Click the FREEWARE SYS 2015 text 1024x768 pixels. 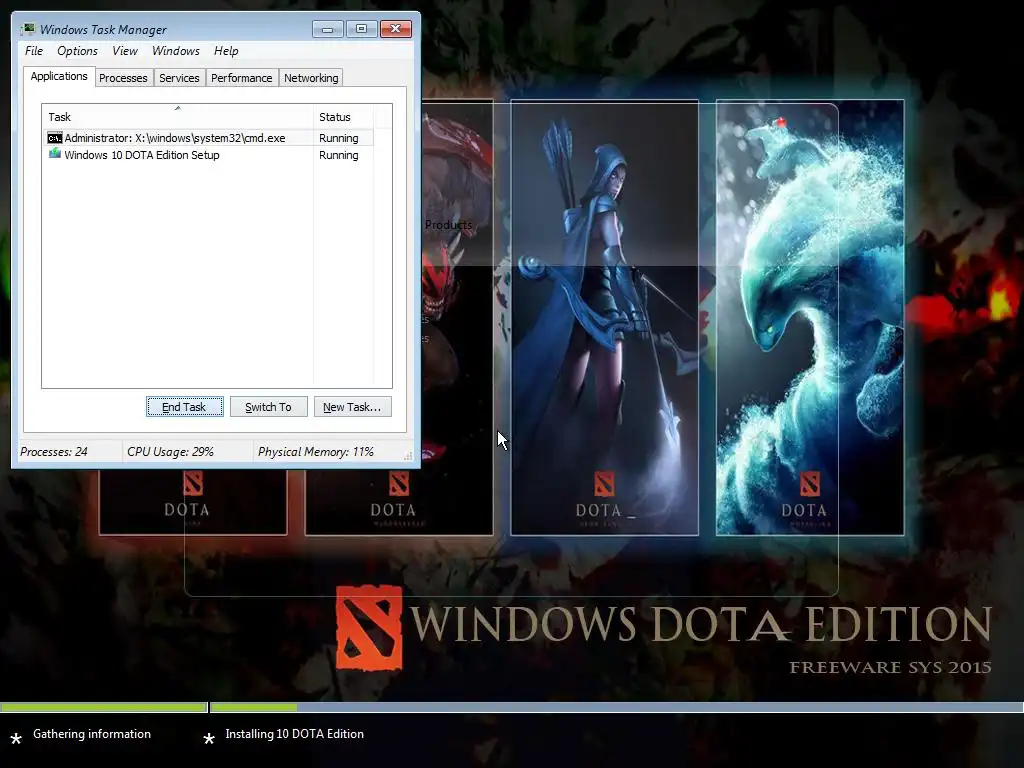coord(890,667)
